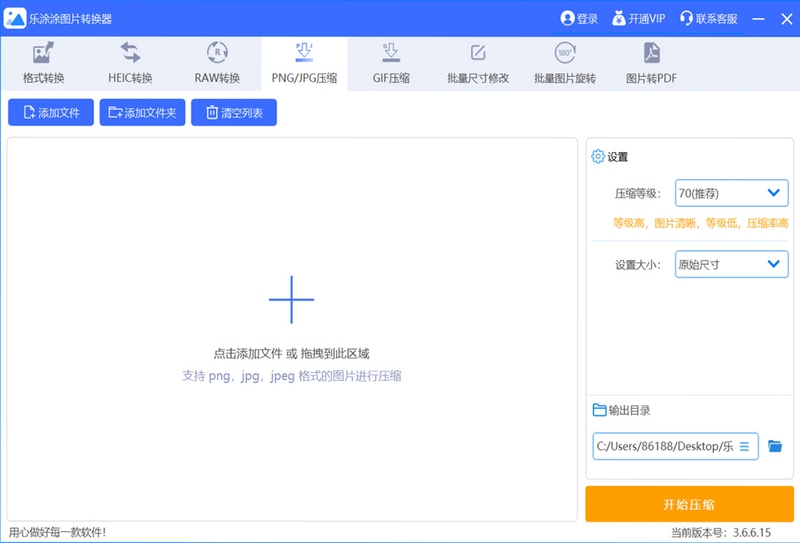Start compression with 开始压缩 button

pos(689,504)
